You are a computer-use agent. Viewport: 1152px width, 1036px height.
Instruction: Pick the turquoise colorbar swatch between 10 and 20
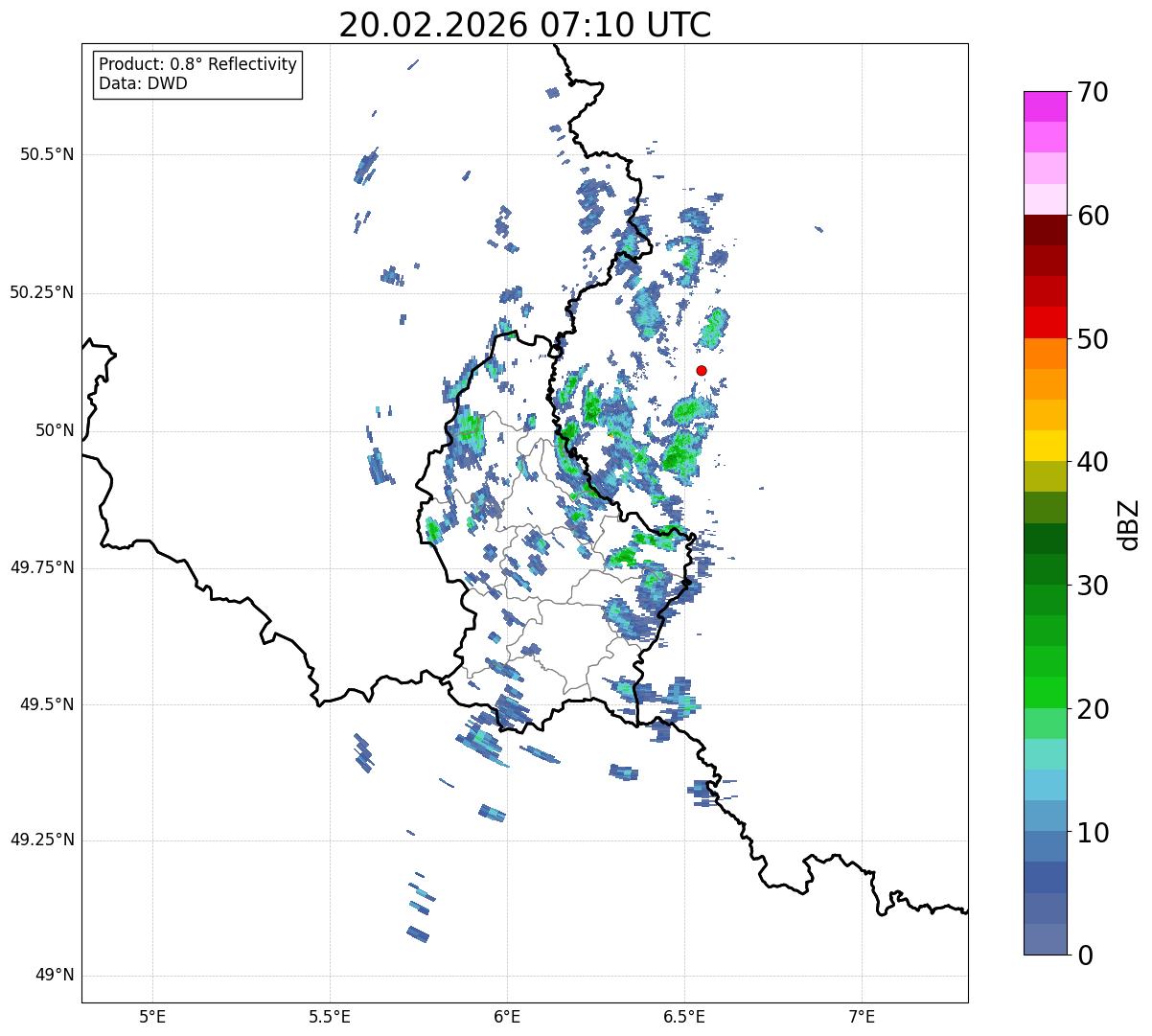1046,754
